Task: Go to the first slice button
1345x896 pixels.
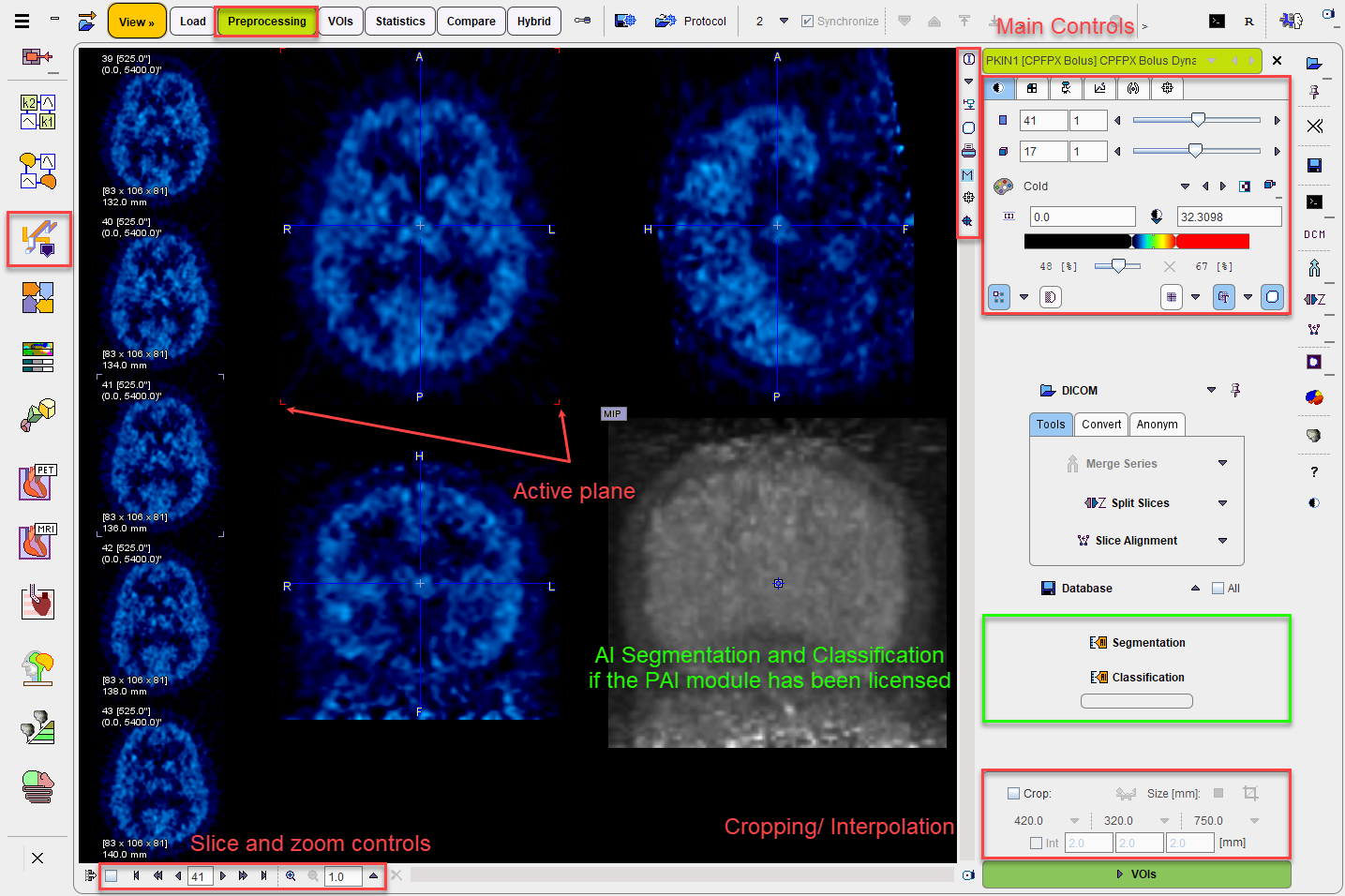Action: pyautogui.click(x=136, y=875)
